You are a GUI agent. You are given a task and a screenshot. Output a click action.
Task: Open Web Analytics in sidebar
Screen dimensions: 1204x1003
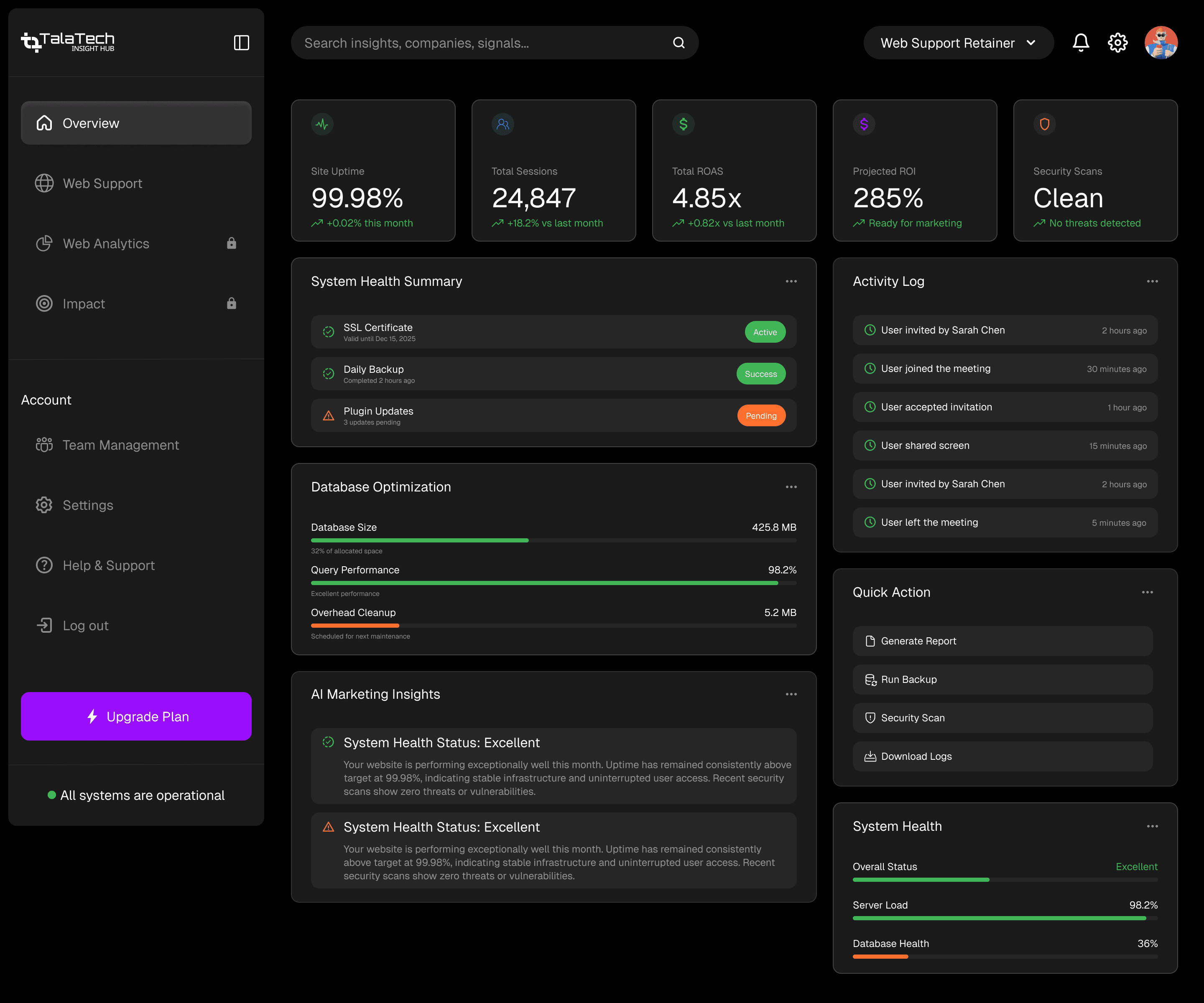click(x=136, y=244)
